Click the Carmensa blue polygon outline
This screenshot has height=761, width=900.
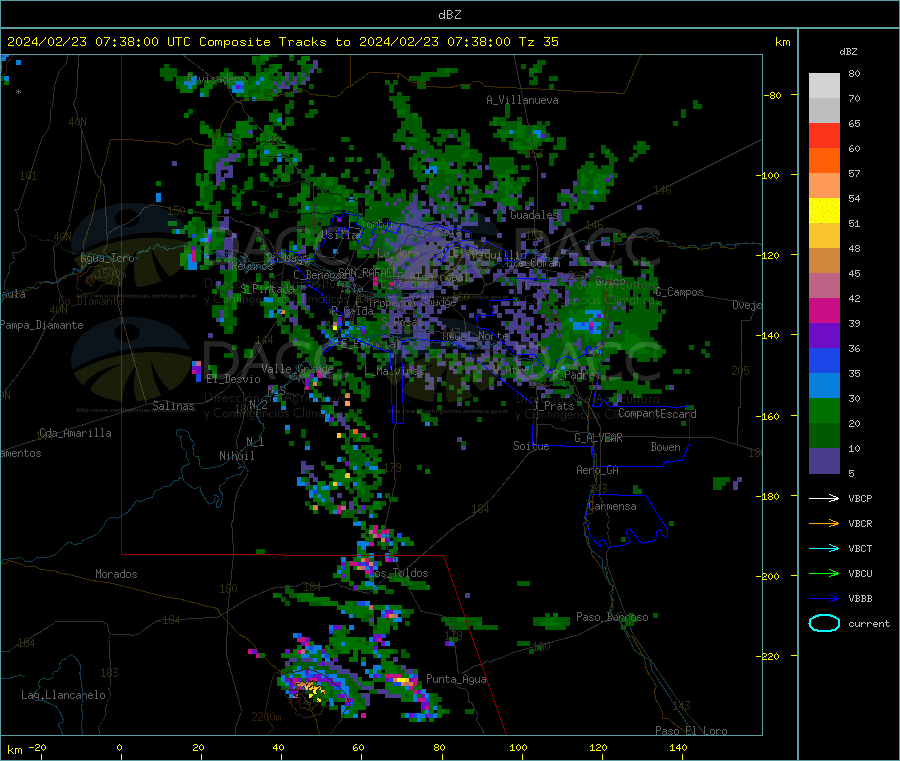[x=626, y=521]
